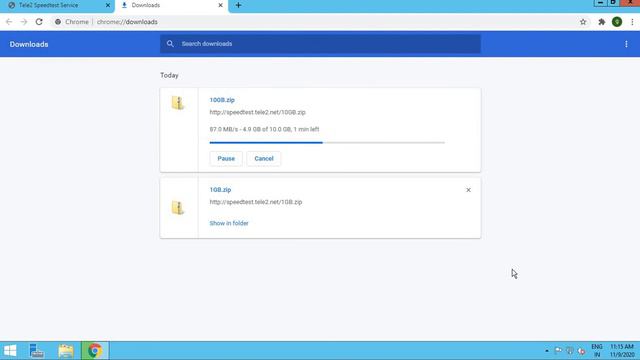The image size is (640, 360).
Task: Focus the Search downloads field
Action: click(x=320, y=44)
